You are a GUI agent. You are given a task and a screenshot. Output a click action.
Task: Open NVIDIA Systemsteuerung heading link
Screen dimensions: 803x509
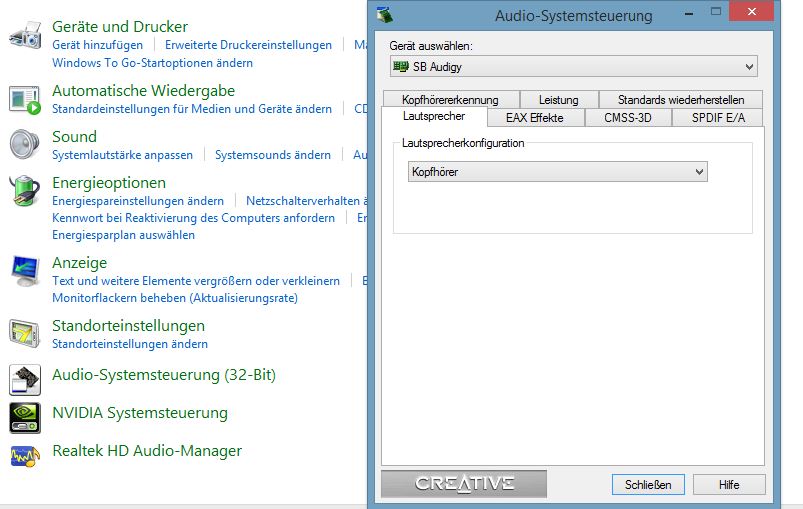tap(140, 413)
